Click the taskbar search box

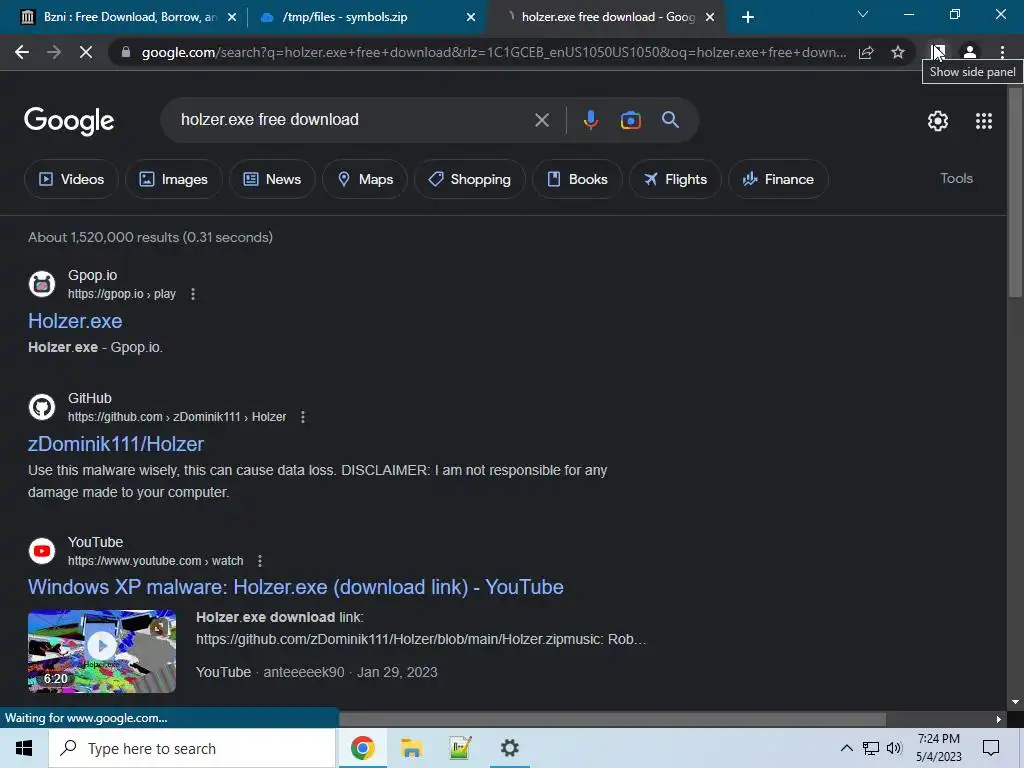pos(192,748)
